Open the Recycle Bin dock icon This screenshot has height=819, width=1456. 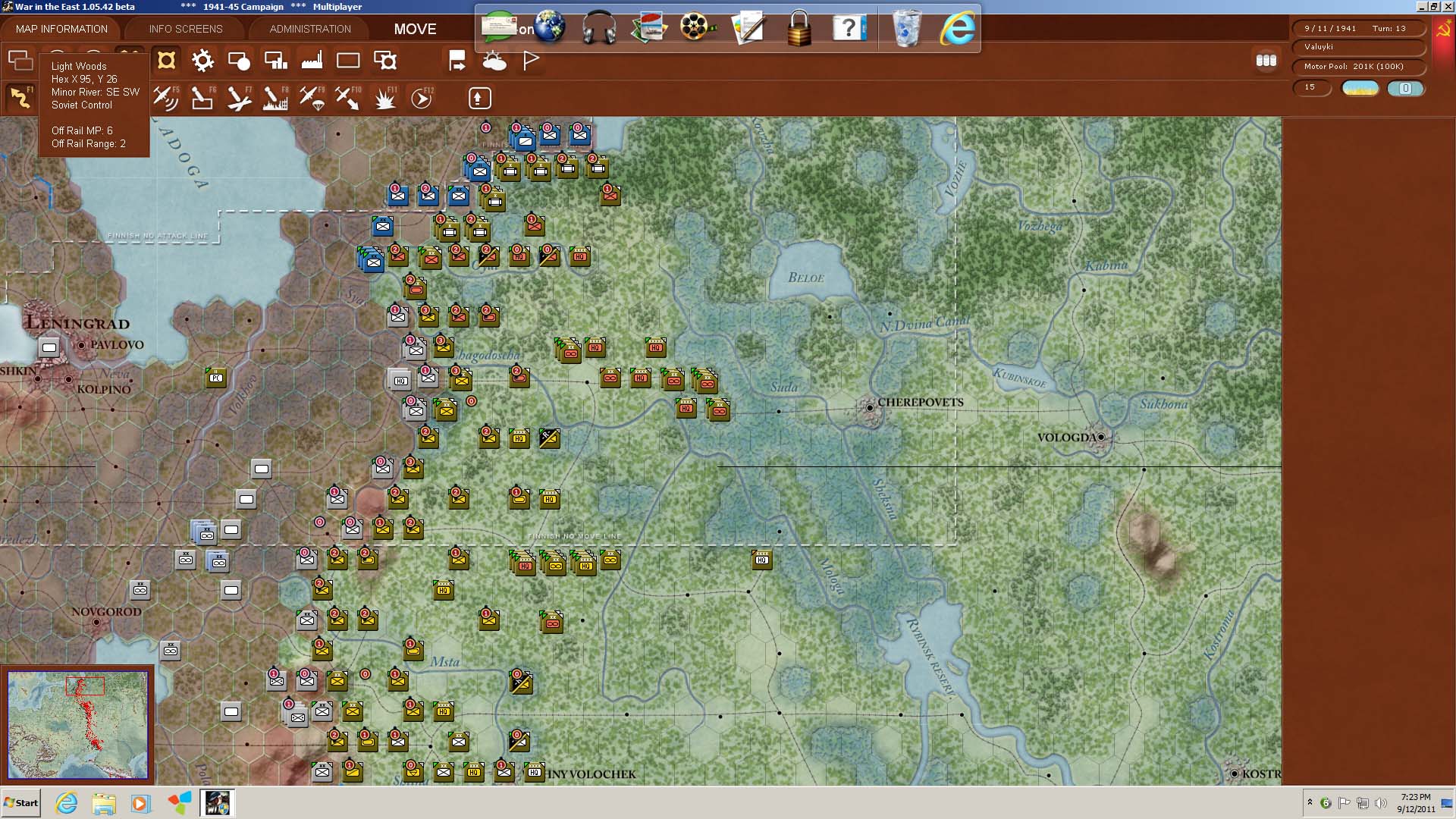coord(906,28)
